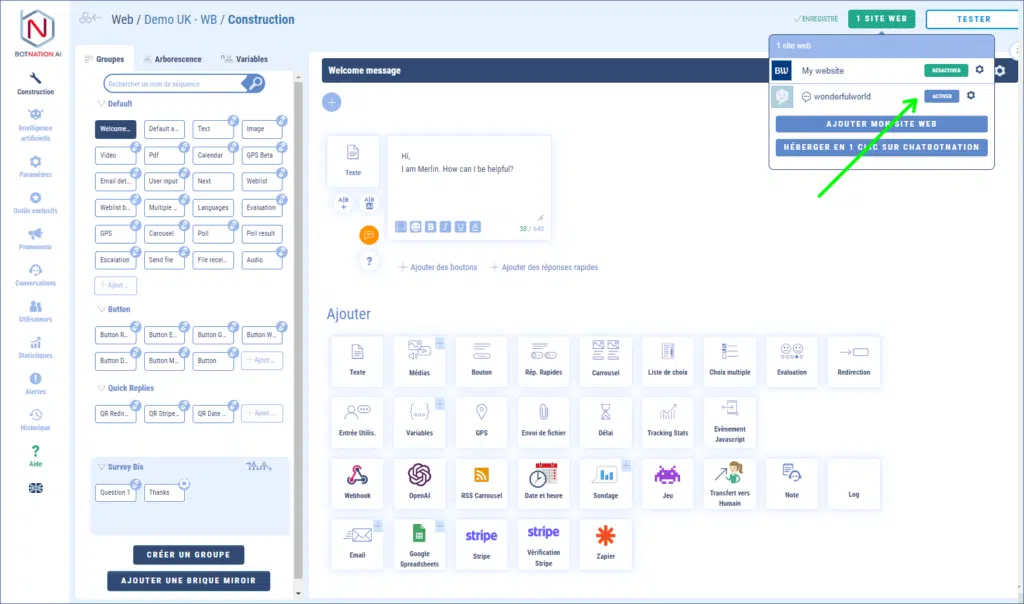
Task: Click Ajouter mon site web button
Action: pos(881,124)
